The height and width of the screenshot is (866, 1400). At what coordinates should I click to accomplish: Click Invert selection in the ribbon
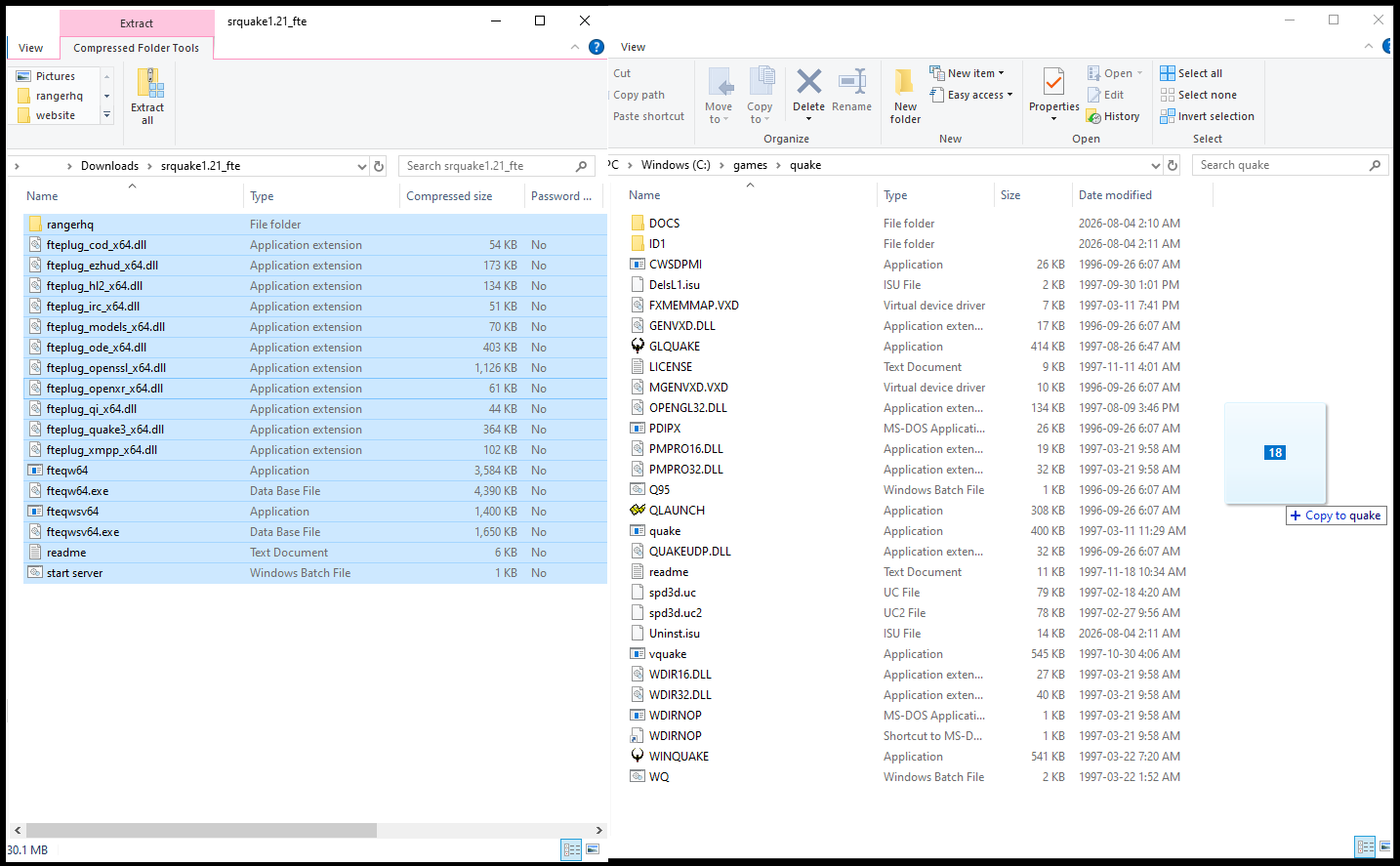click(1208, 116)
